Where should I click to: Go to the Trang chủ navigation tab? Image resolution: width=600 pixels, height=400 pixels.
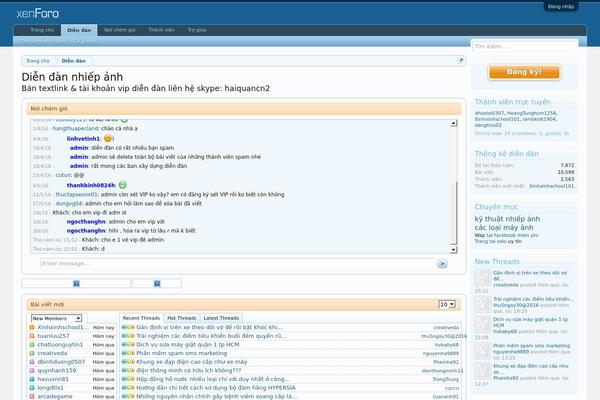[x=42, y=30]
